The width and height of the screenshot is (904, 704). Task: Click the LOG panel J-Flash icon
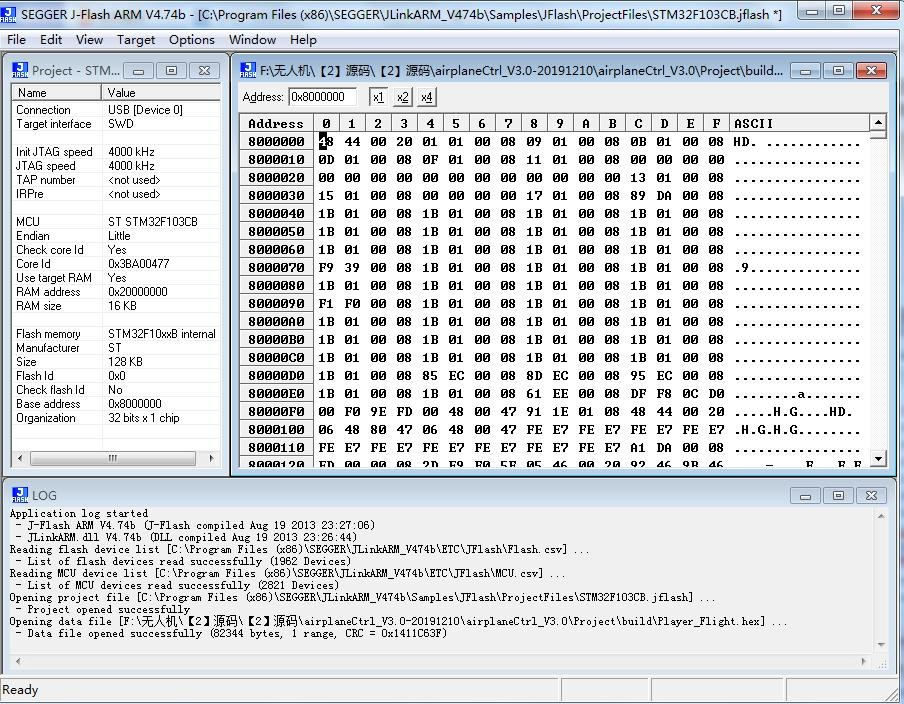tap(20, 495)
